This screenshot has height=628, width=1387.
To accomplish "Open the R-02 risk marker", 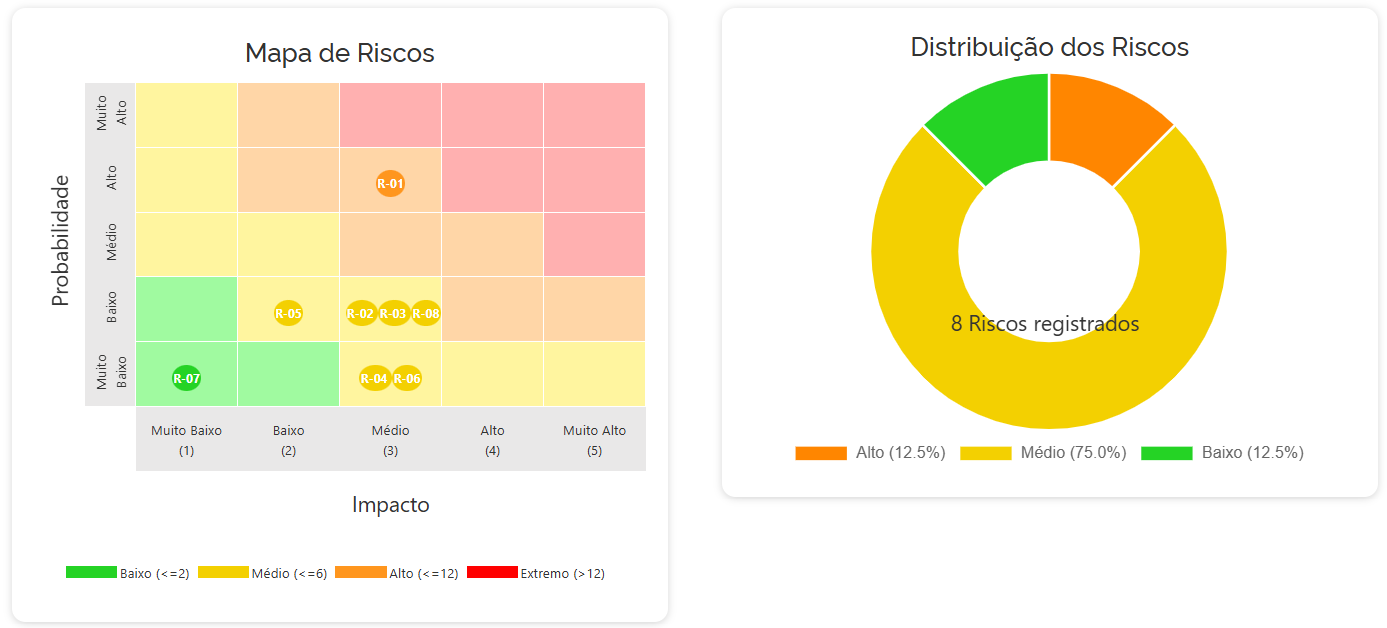I will click(x=360, y=314).
